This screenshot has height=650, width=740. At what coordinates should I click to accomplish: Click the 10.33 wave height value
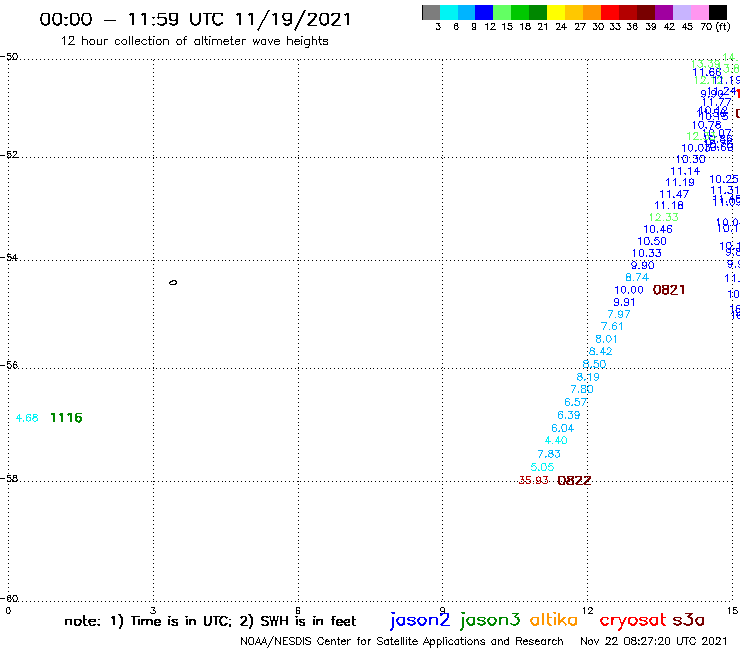pyautogui.click(x=647, y=253)
